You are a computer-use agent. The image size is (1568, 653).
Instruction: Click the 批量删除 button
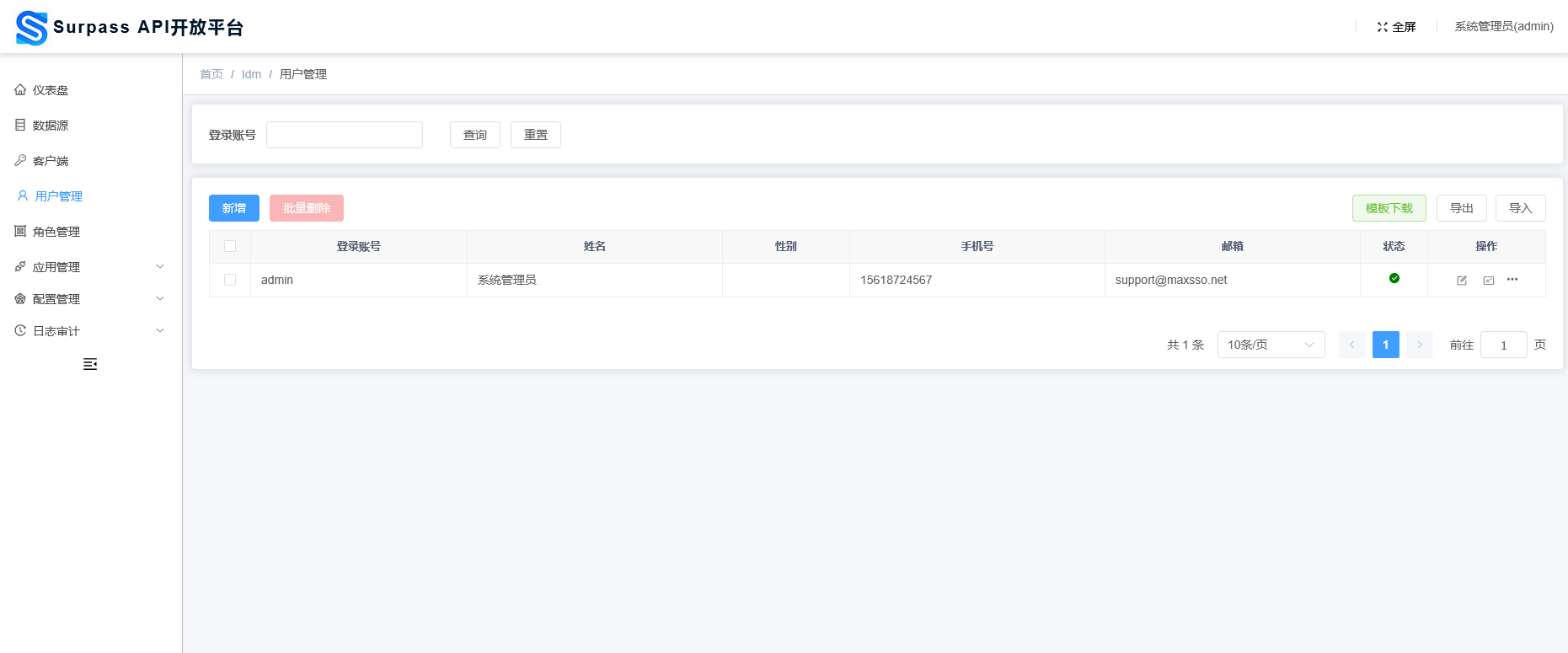pyautogui.click(x=307, y=208)
